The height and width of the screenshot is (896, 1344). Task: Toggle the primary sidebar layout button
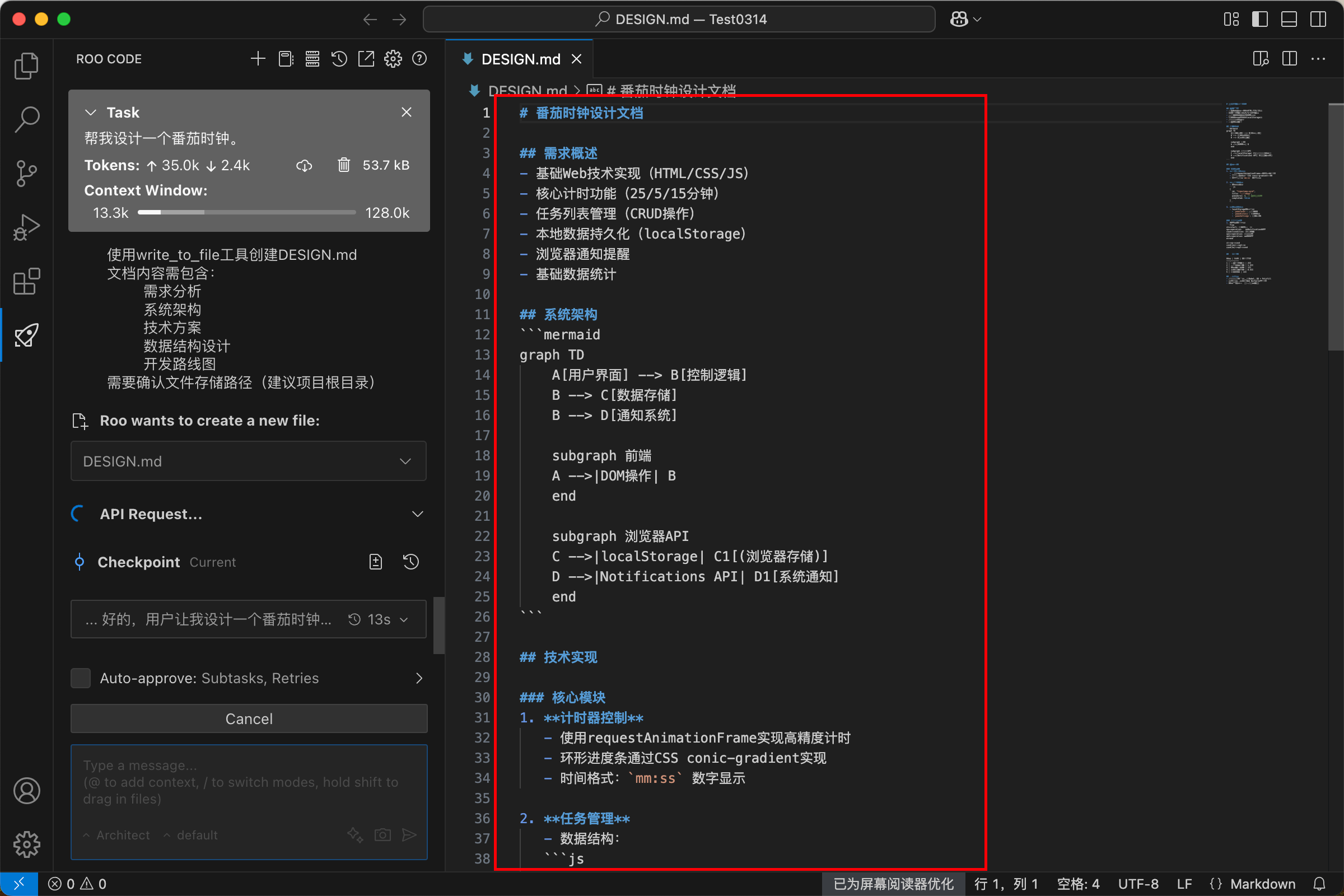click(x=1259, y=20)
